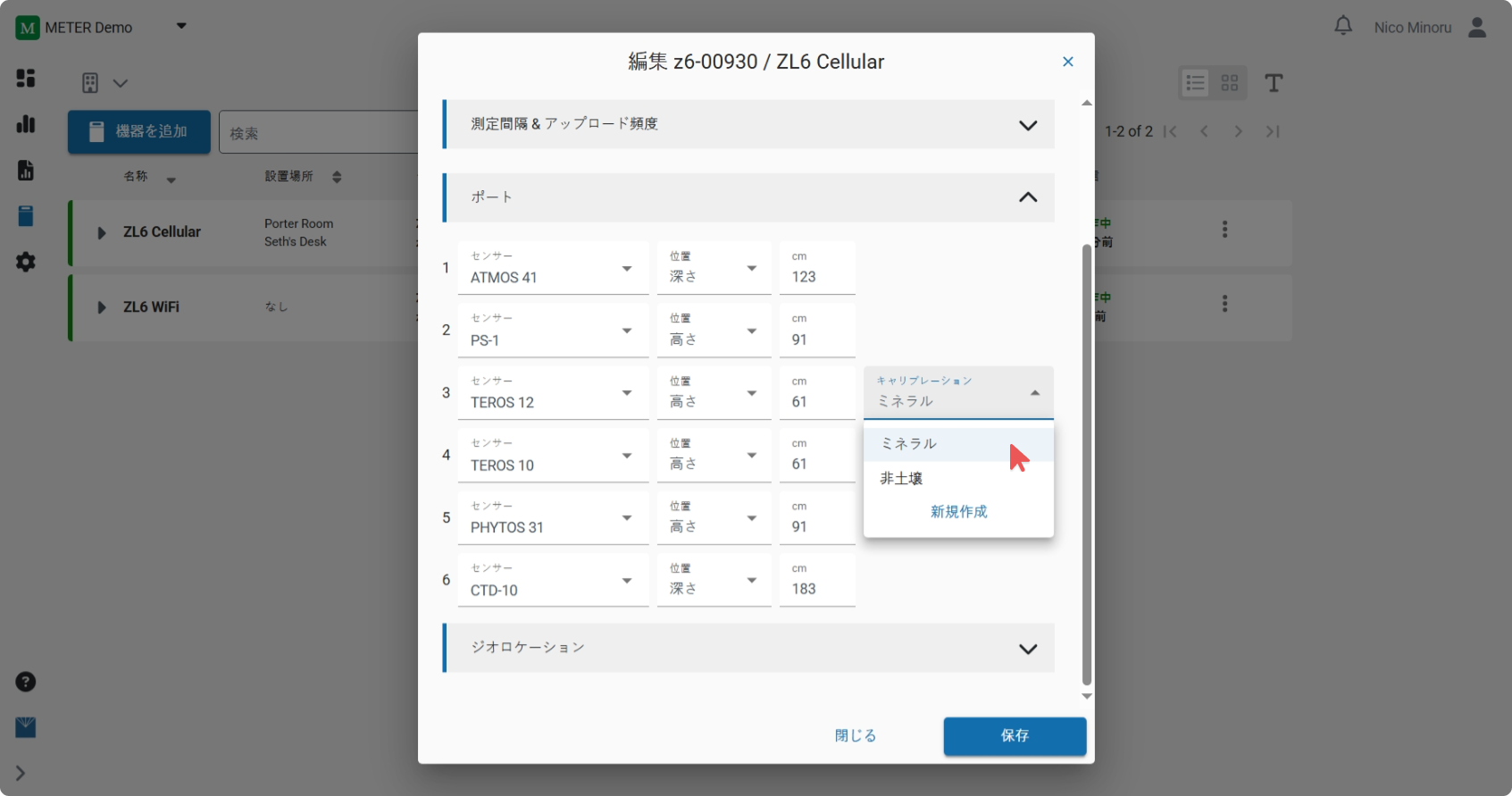This screenshot has width=1512, height=796.
Task: Open port 4 sensor dropdown TEROS 10
Action: click(x=553, y=456)
